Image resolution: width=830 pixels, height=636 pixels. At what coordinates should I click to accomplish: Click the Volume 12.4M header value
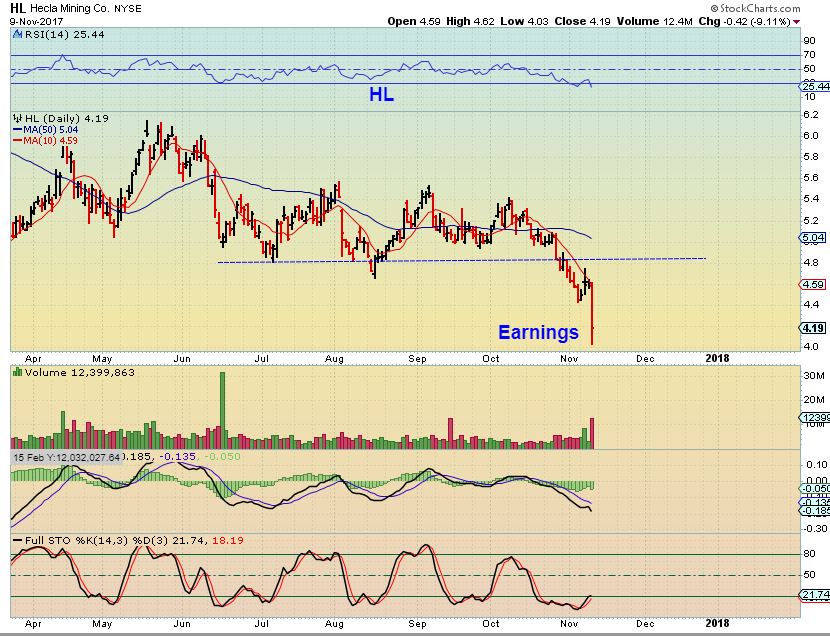click(x=654, y=22)
